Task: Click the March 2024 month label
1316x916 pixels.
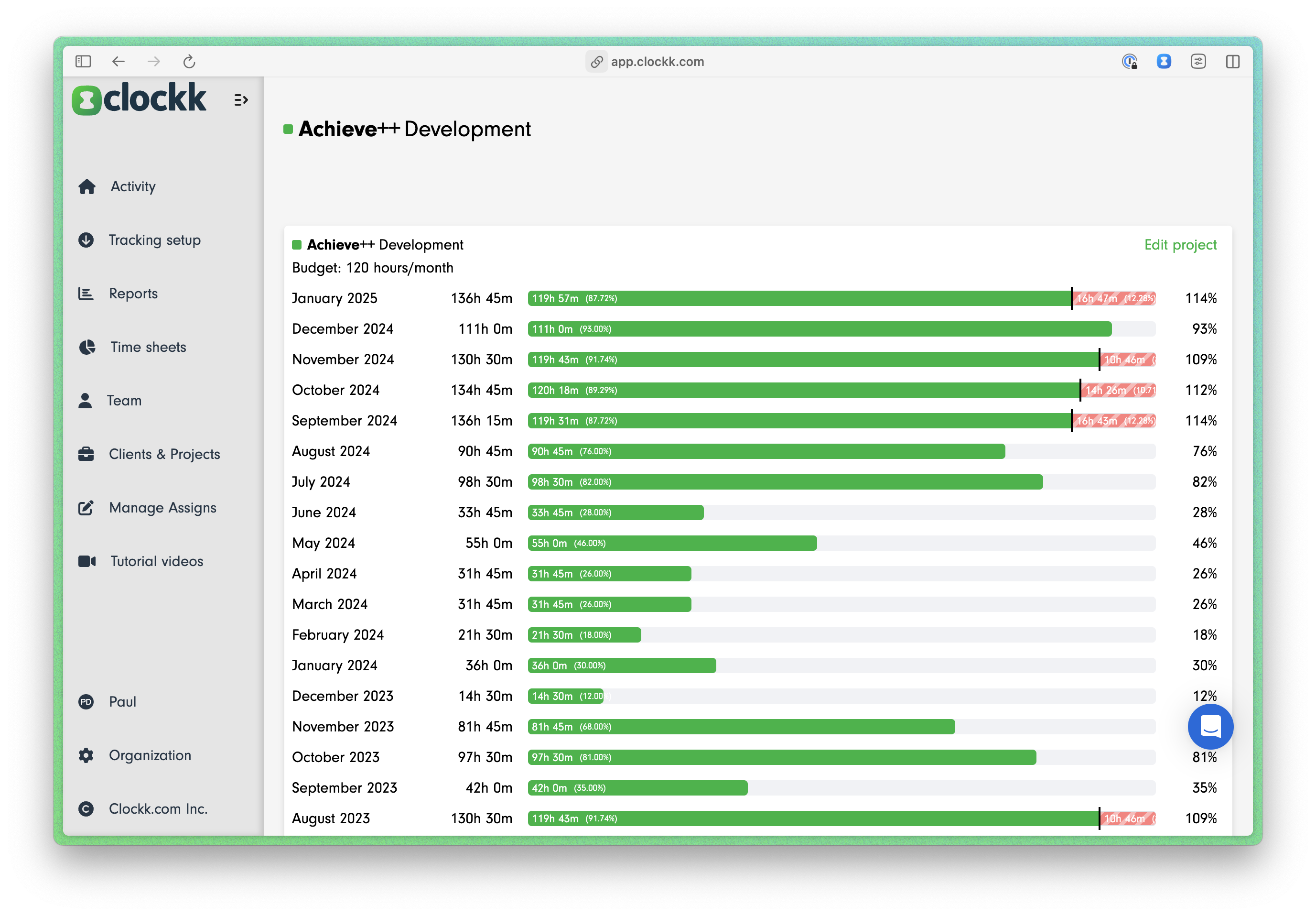Action: point(330,604)
